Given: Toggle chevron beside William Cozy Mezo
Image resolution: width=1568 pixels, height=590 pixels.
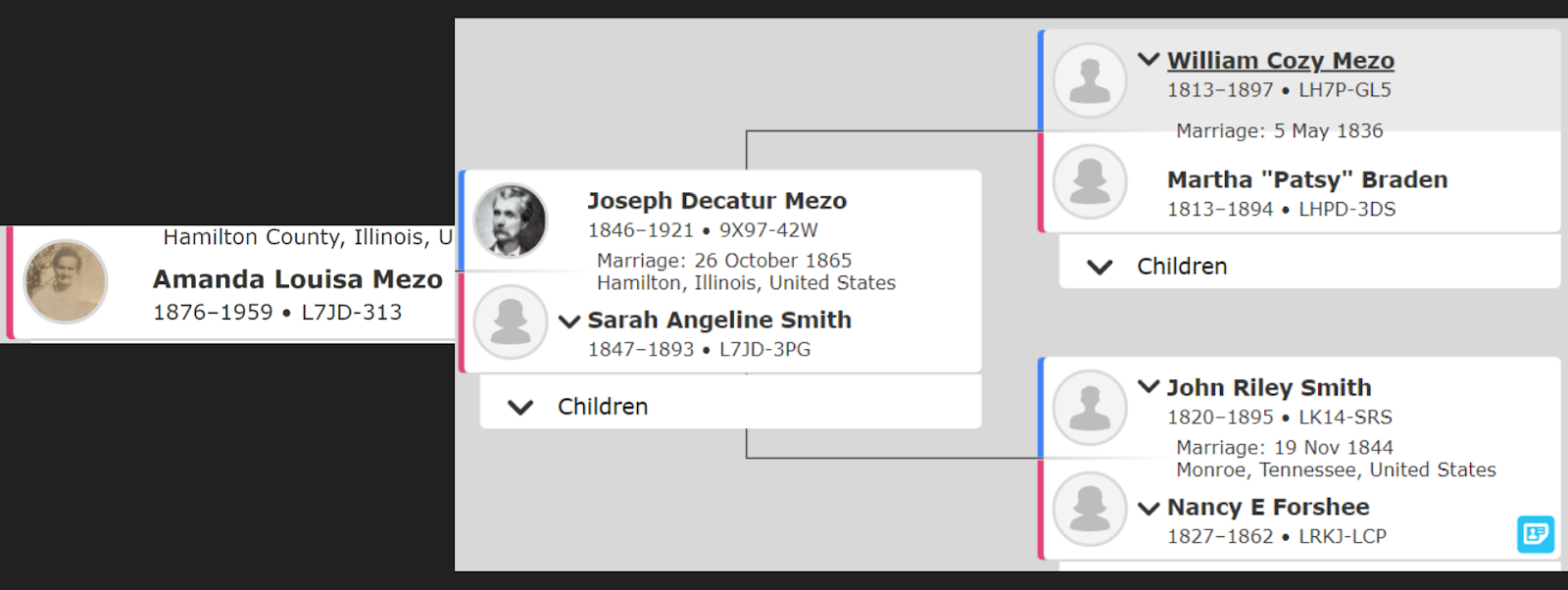Looking at the screenshot, I should (x=1149, y=60).
